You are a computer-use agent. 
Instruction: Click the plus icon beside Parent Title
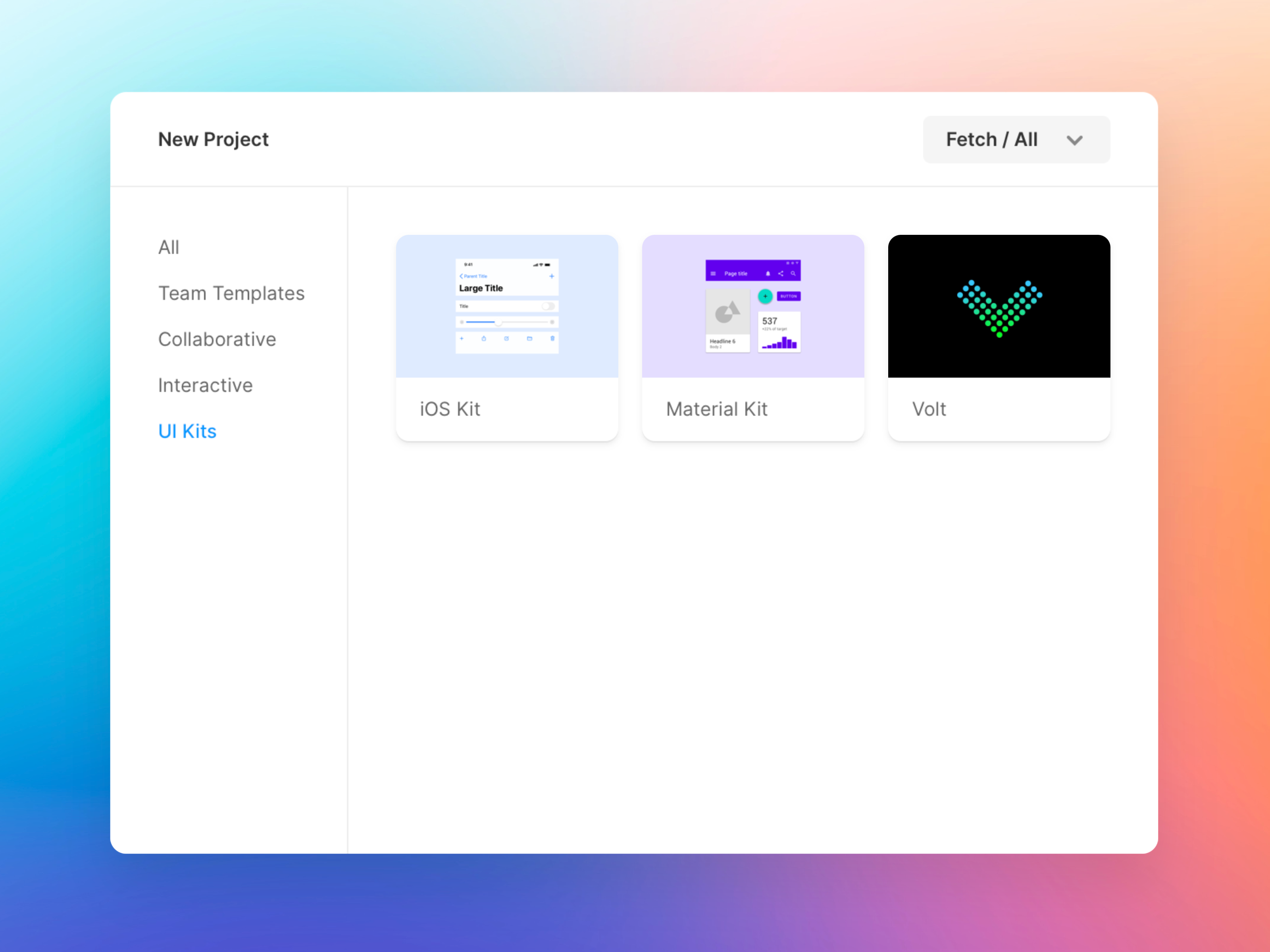tap(552, 276)
